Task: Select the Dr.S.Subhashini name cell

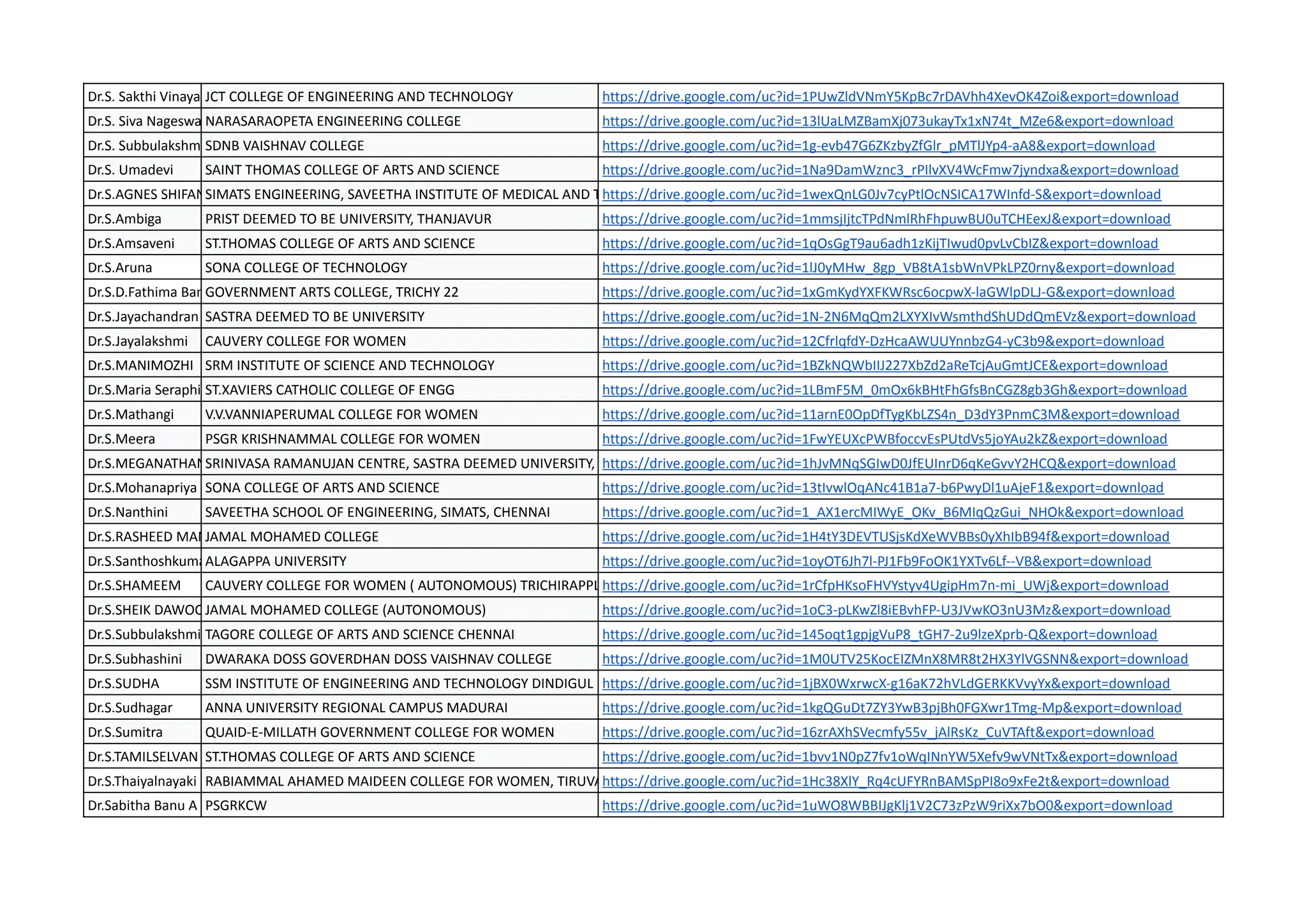Action: click(x=135, y=659)
